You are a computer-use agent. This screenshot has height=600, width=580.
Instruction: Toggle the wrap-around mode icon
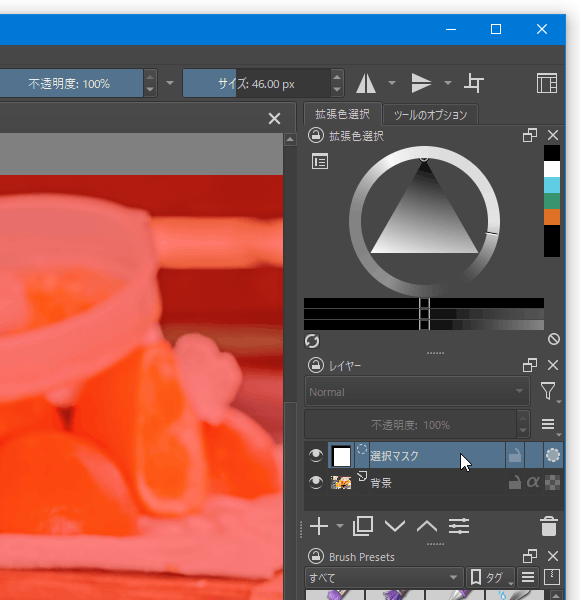474,83
